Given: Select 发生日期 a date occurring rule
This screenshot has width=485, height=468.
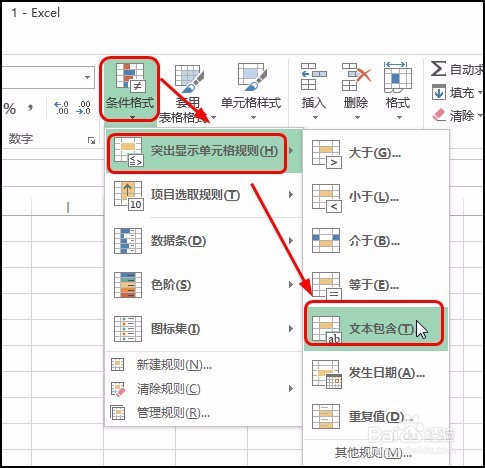Looking at the screenshot, I should click(376, 373).
